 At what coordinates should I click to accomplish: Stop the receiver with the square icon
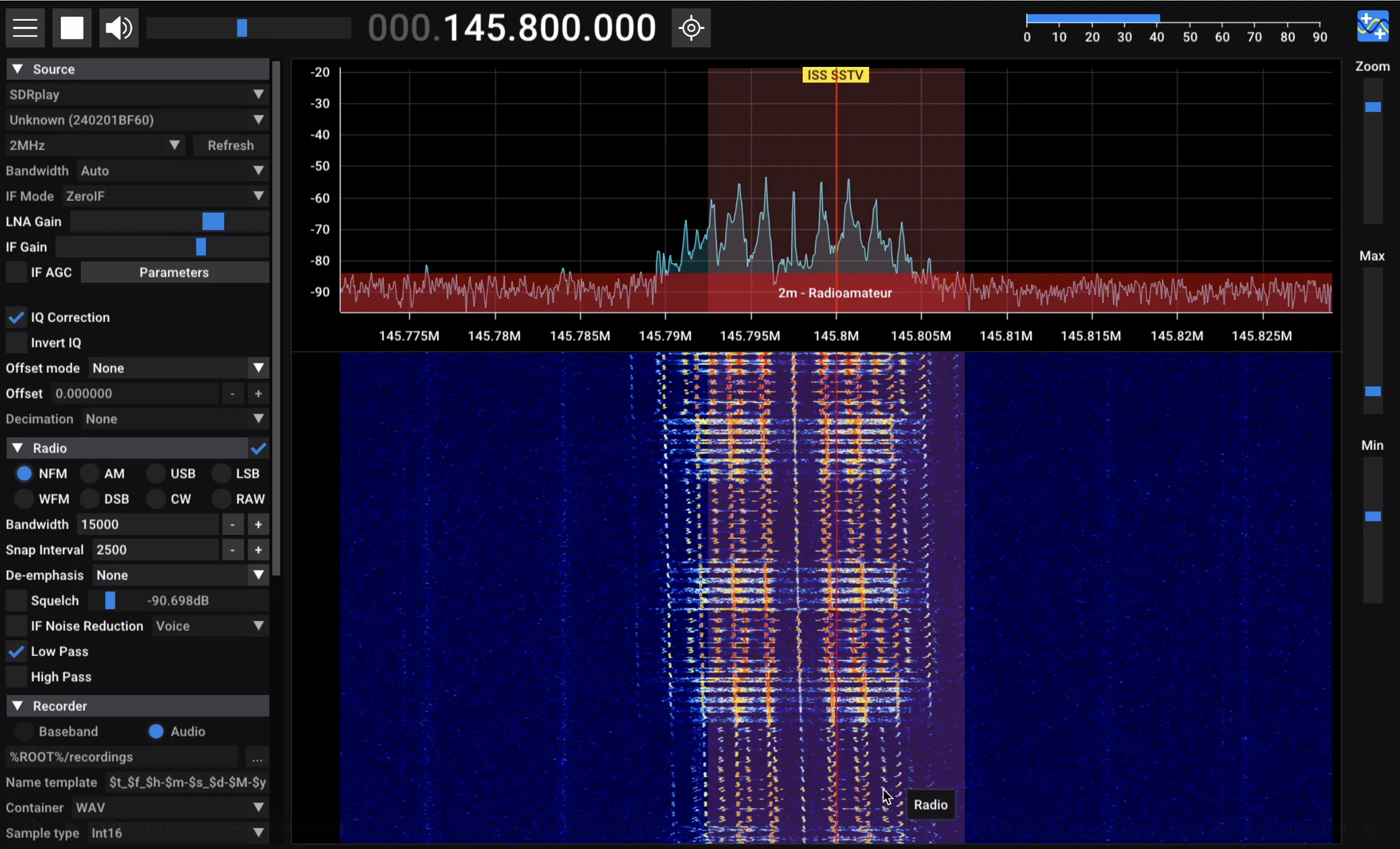[x=72, y=27]
